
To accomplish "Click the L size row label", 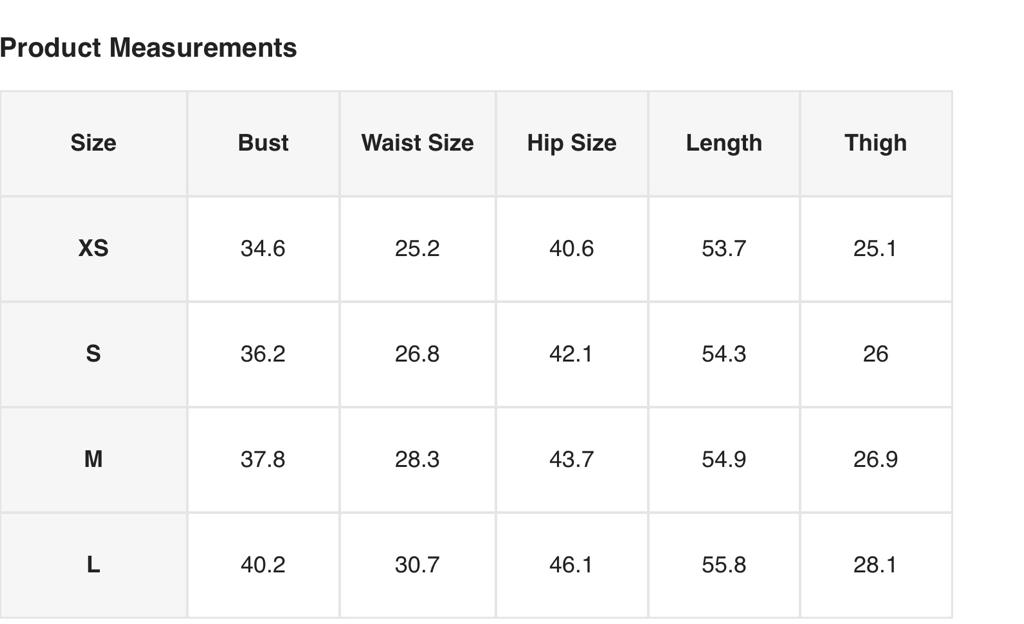I will point(93,565).
